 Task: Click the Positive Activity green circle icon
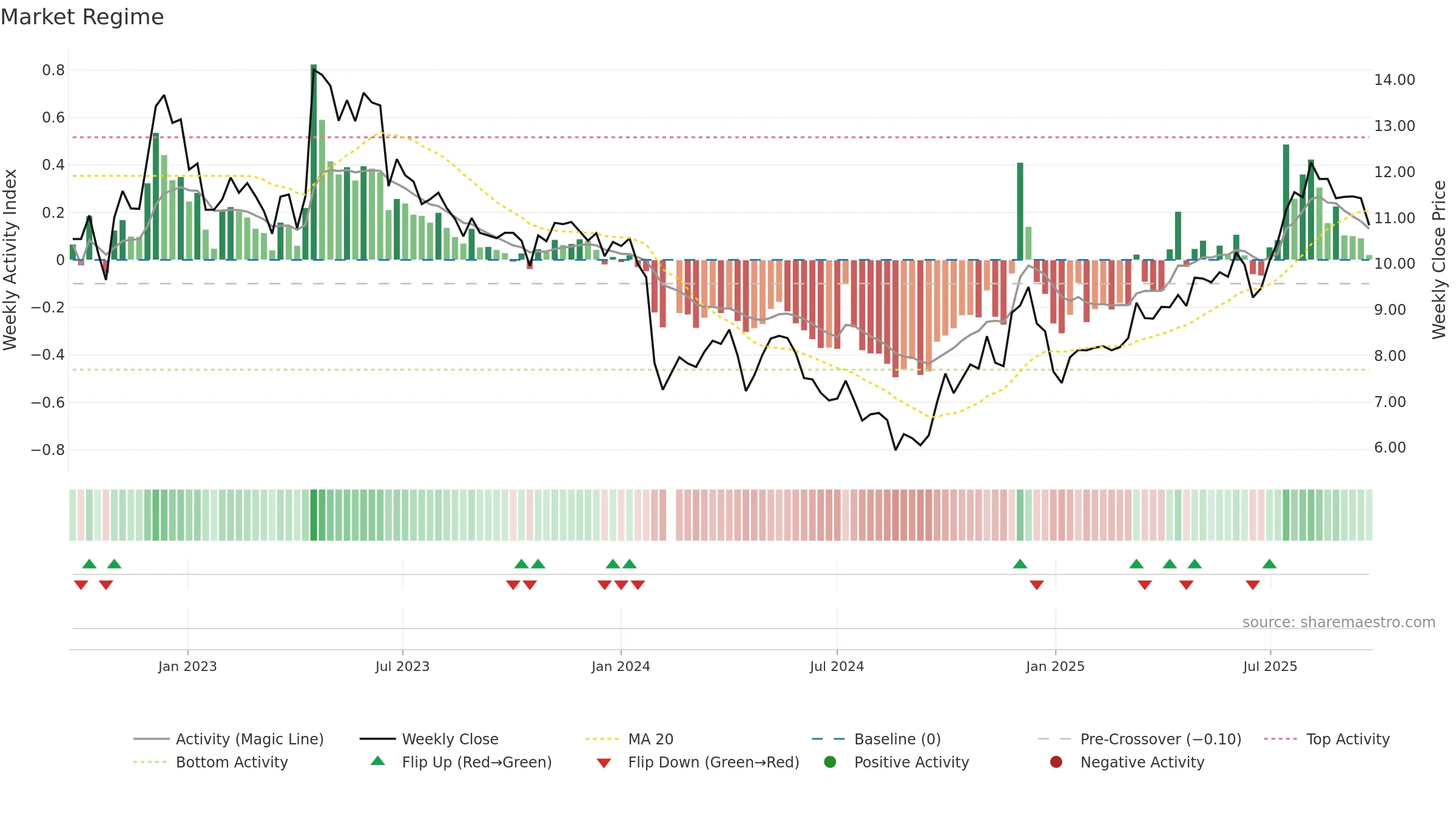coord(830,762)
